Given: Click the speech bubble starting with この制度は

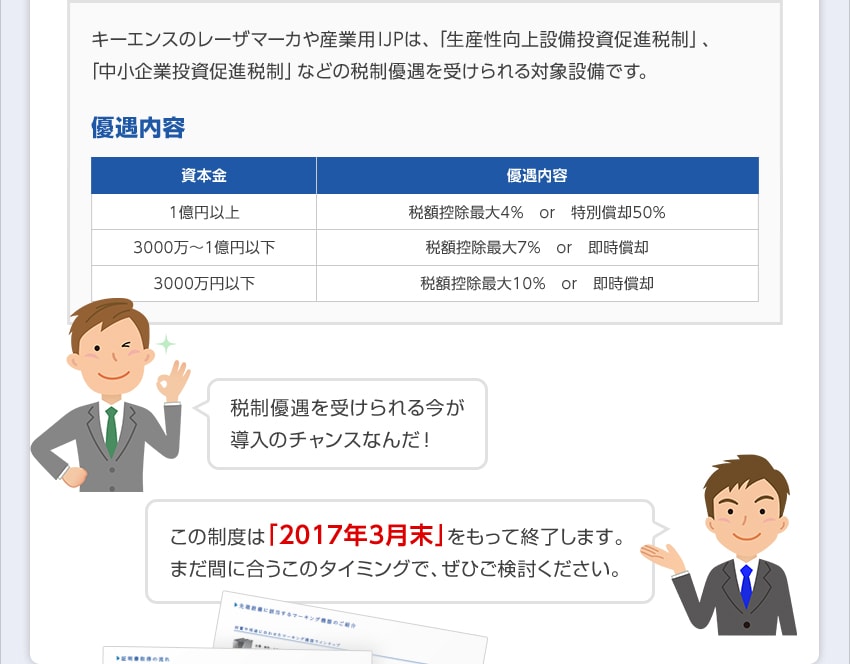Looking at the screenshot, I should [400, 552].
